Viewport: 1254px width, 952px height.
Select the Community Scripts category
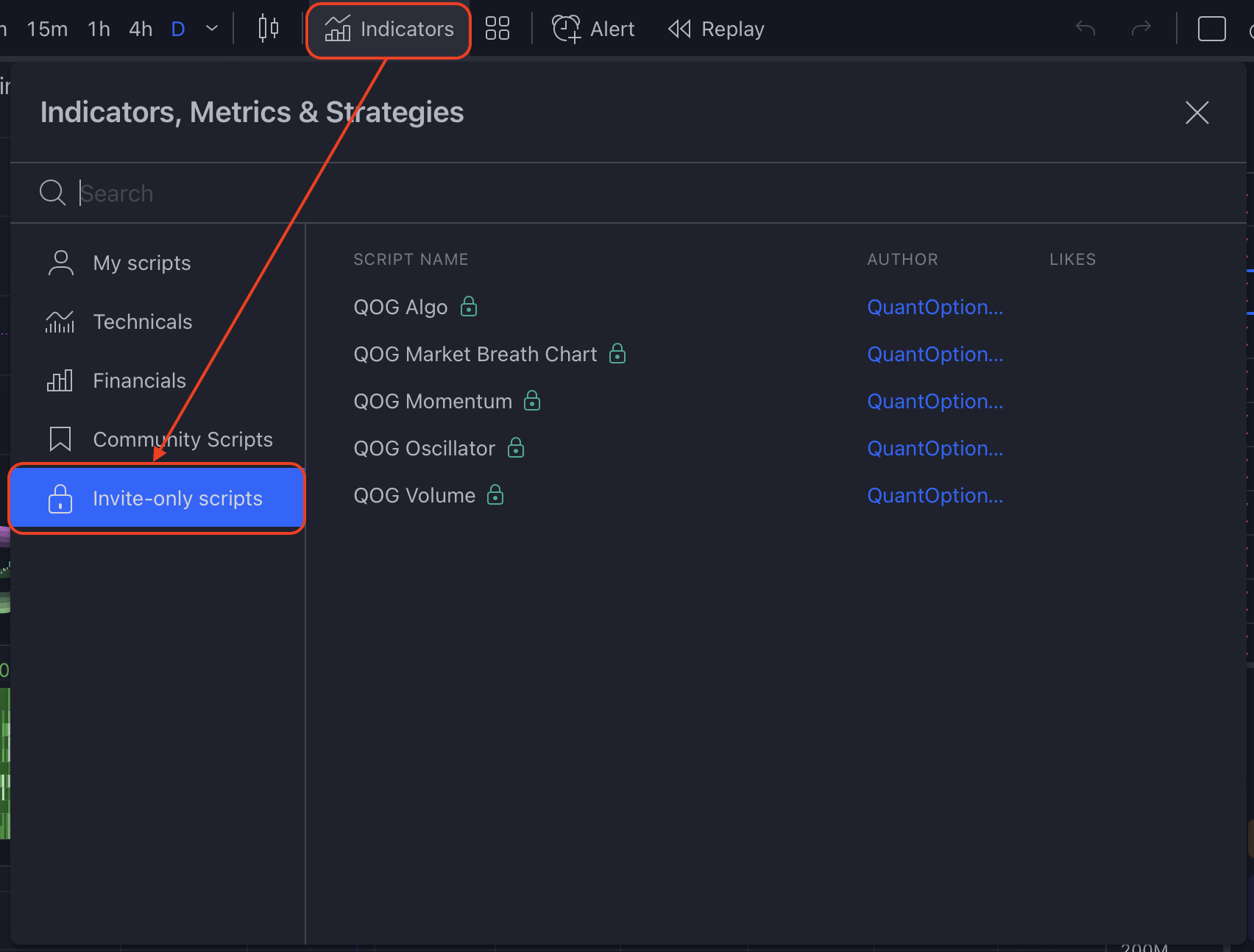183,440
